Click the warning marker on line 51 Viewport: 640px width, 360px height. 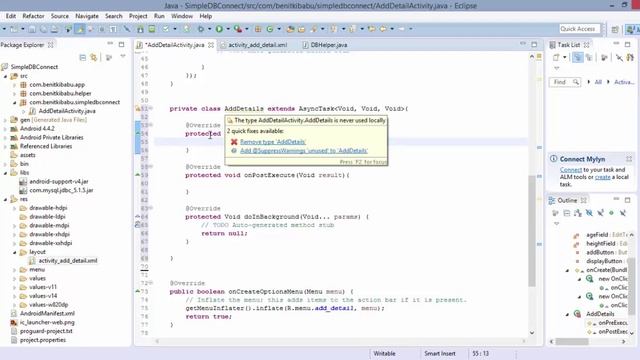click(138, 109)
